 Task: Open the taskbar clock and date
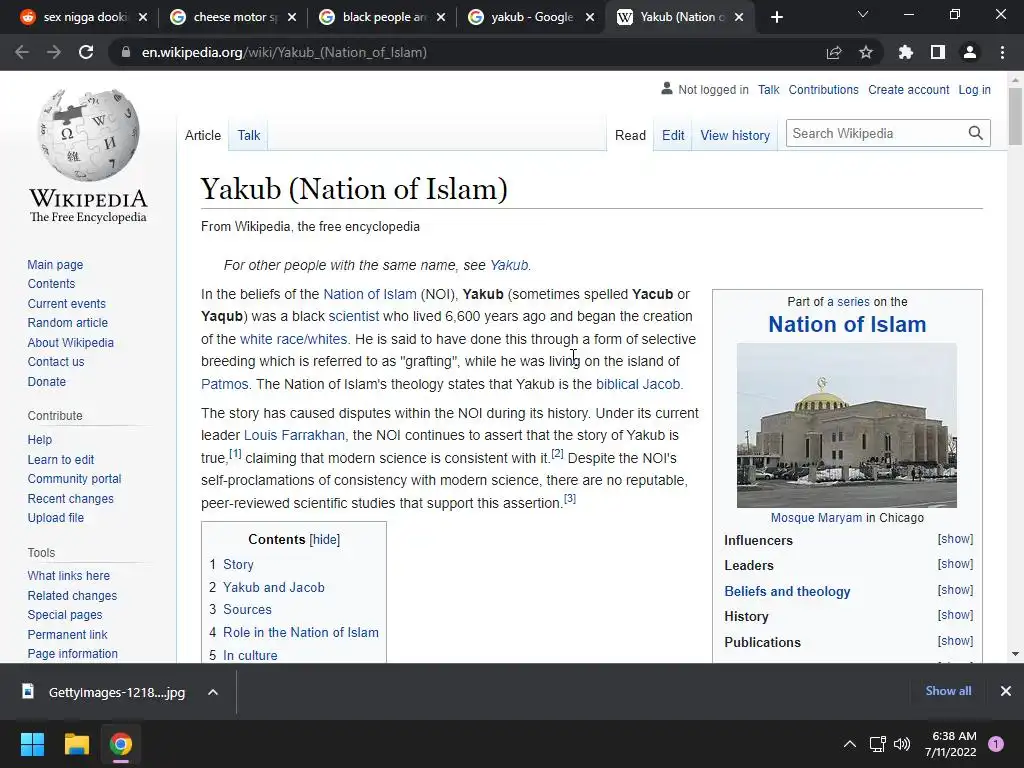pyautogui.click(x=950, y=744)
